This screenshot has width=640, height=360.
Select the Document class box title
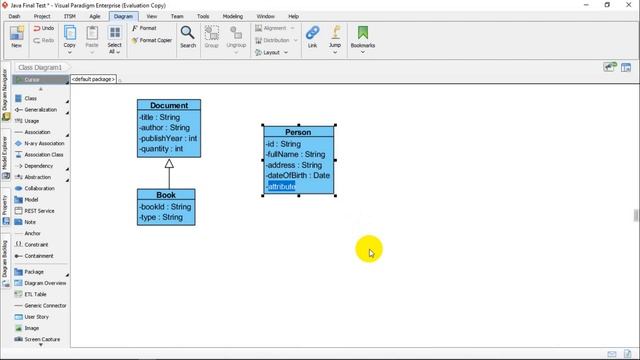[169, 105]
